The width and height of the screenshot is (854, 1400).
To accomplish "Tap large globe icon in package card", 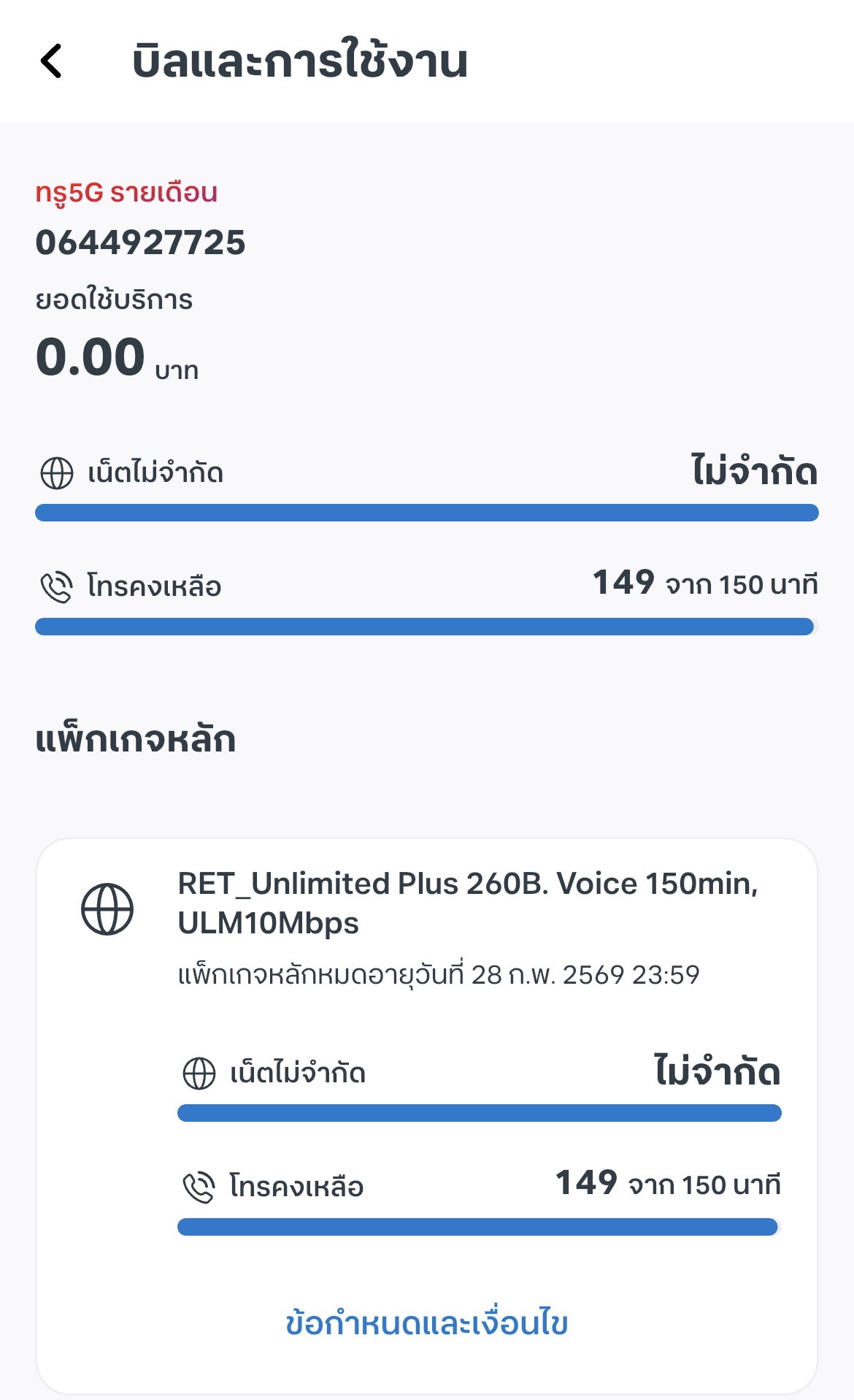I will [x=107, y=909].
